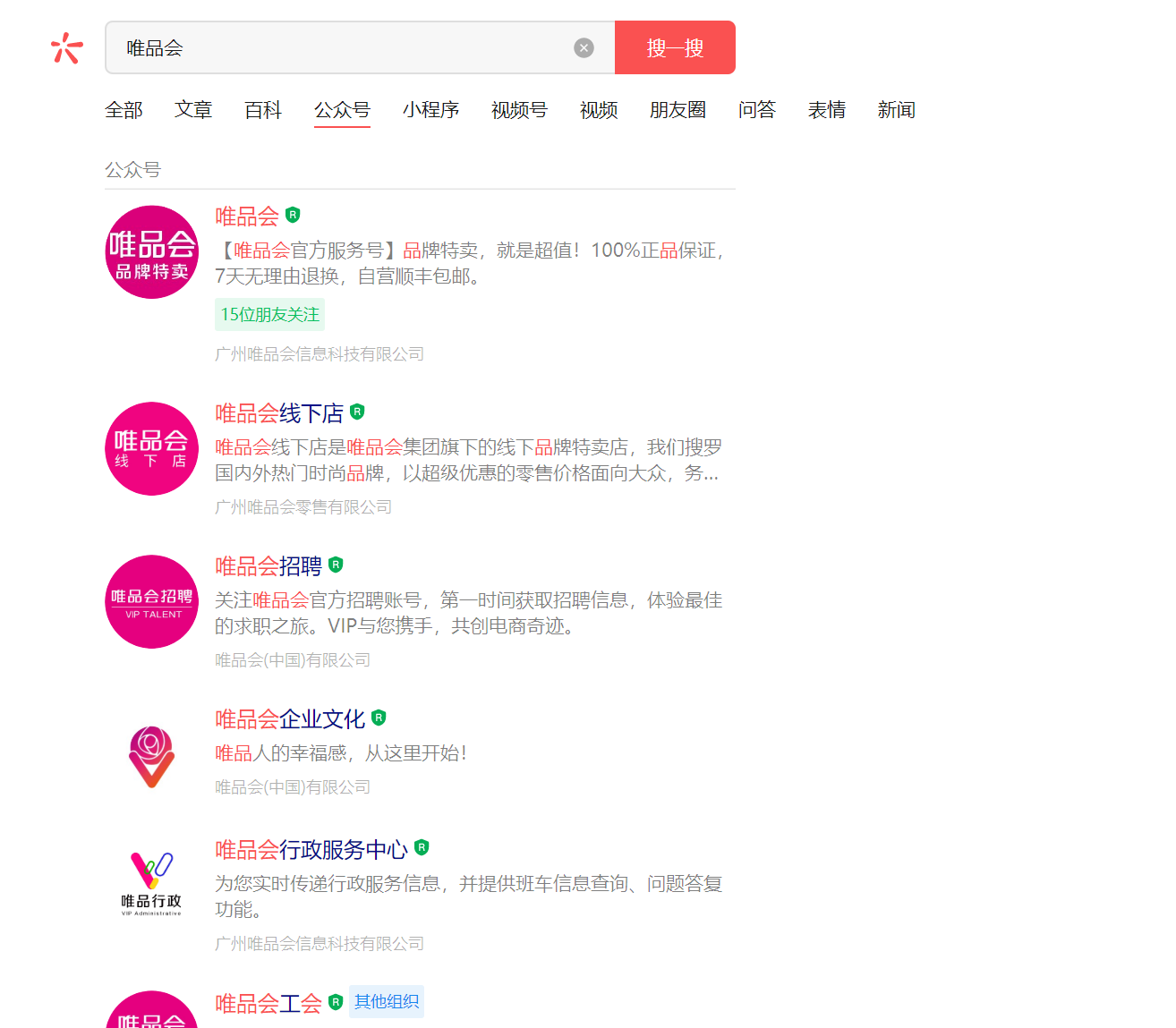Switch to the 文章 tab
The width and height of the screenshot is (1176, 1028).
pos(193,110)
